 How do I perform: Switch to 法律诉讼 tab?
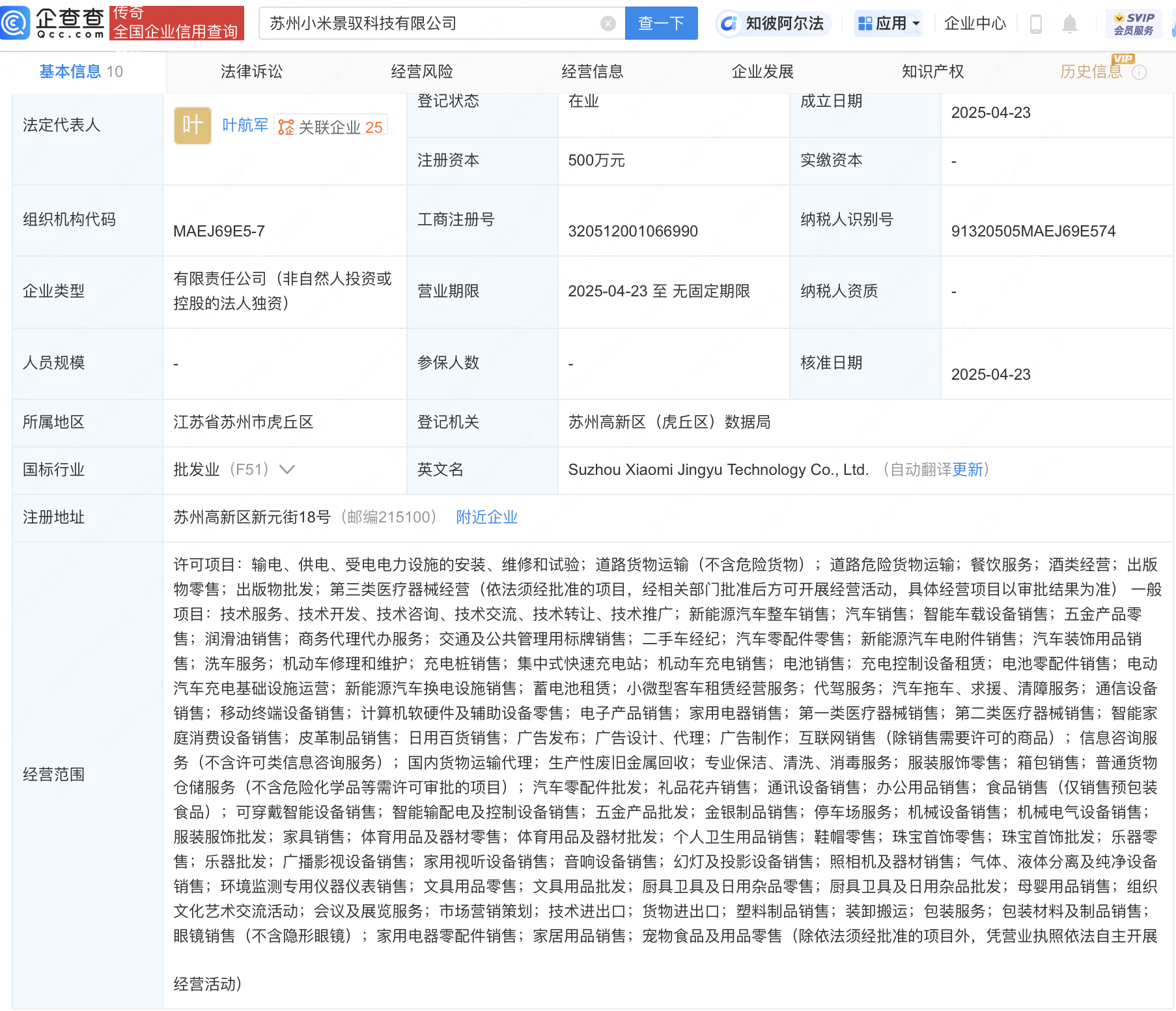[252, 72]
